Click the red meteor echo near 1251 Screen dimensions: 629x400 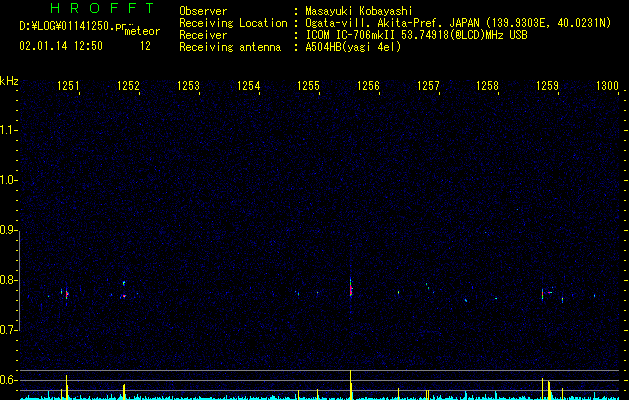67,294
